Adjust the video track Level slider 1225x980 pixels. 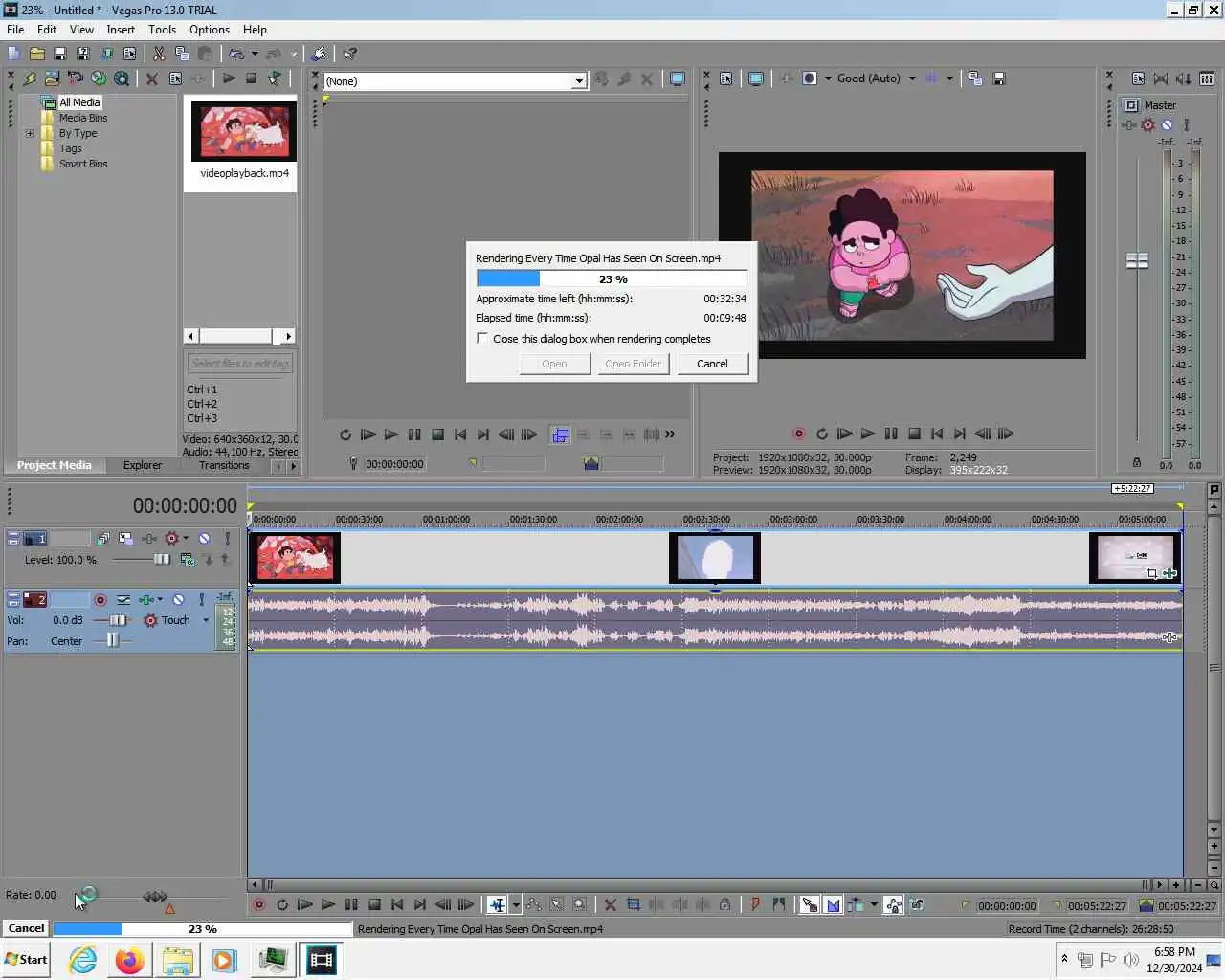(162, 559)
